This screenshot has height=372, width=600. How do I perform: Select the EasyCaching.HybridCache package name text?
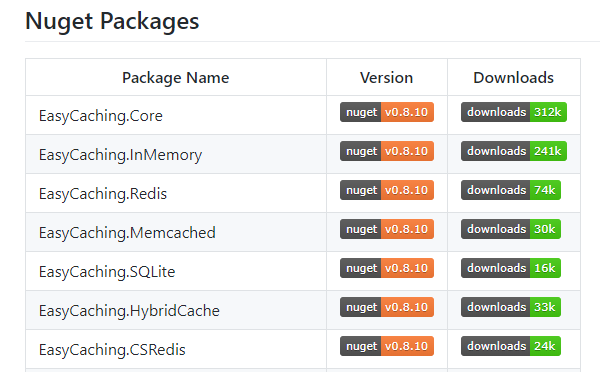pyautogui.click(x=129, y=311)
